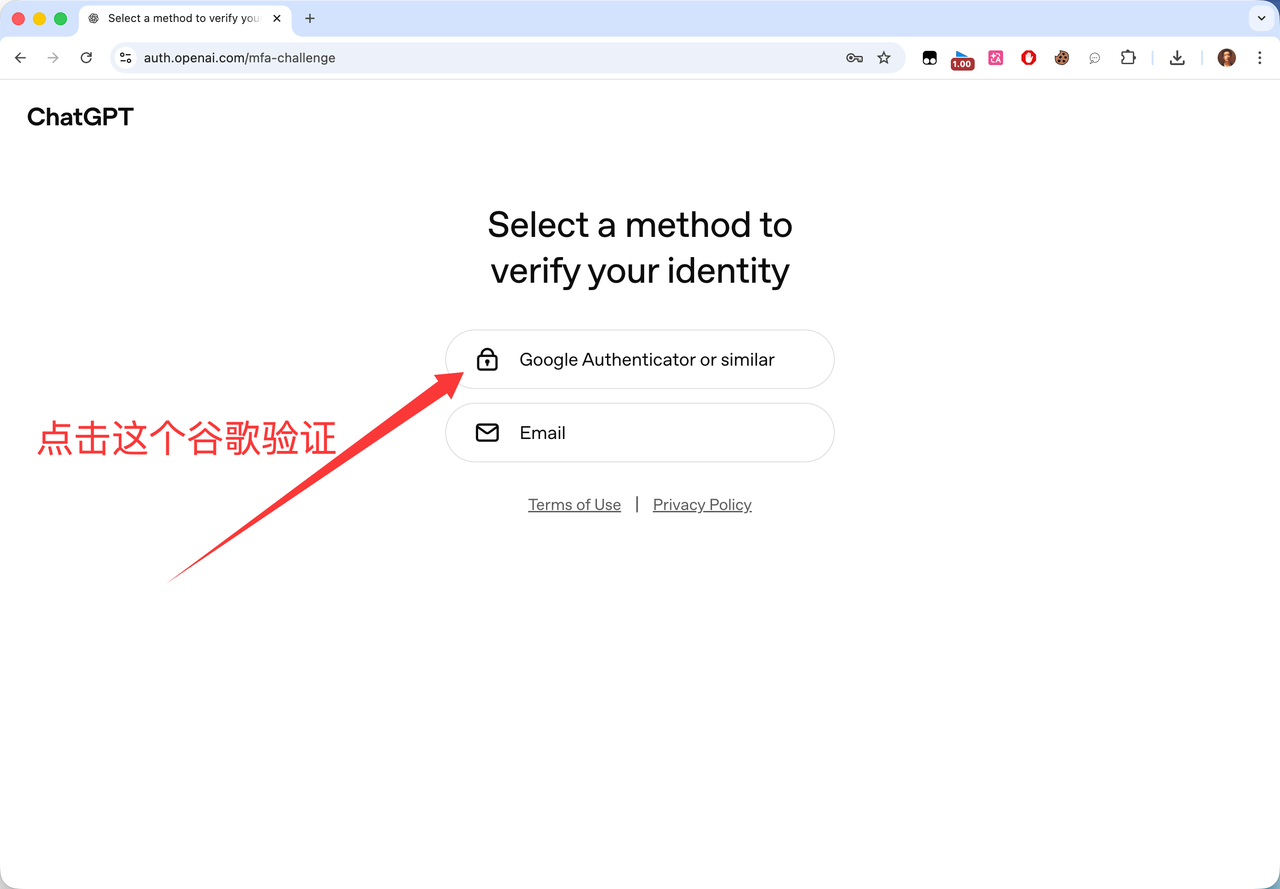Open the pink translate extension
The height and width of the screenshot is (889, 1280).
tap(995, 58)
